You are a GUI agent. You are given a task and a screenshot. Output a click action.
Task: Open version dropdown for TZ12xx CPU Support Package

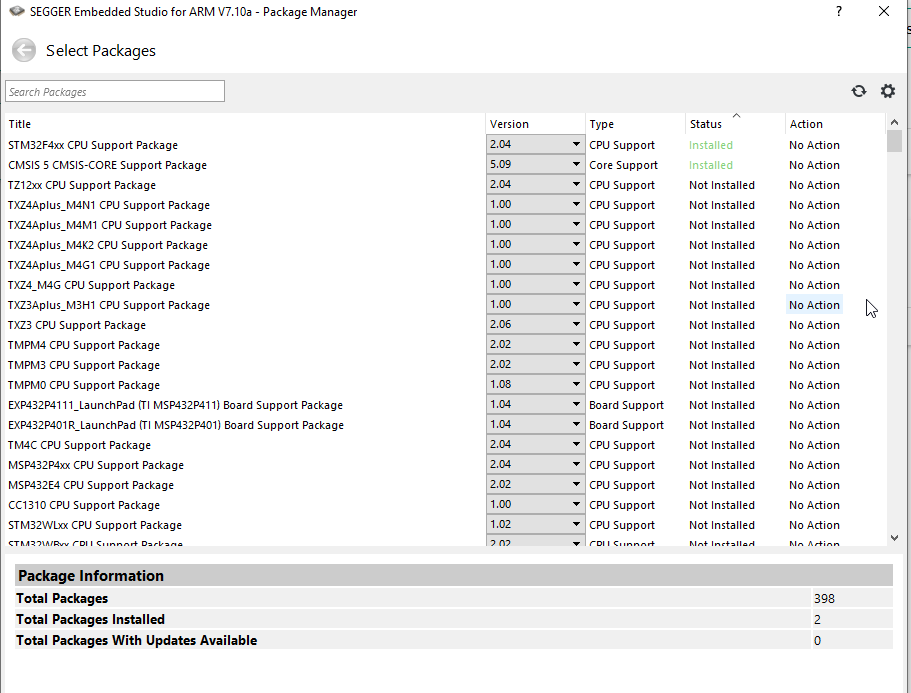535,185
